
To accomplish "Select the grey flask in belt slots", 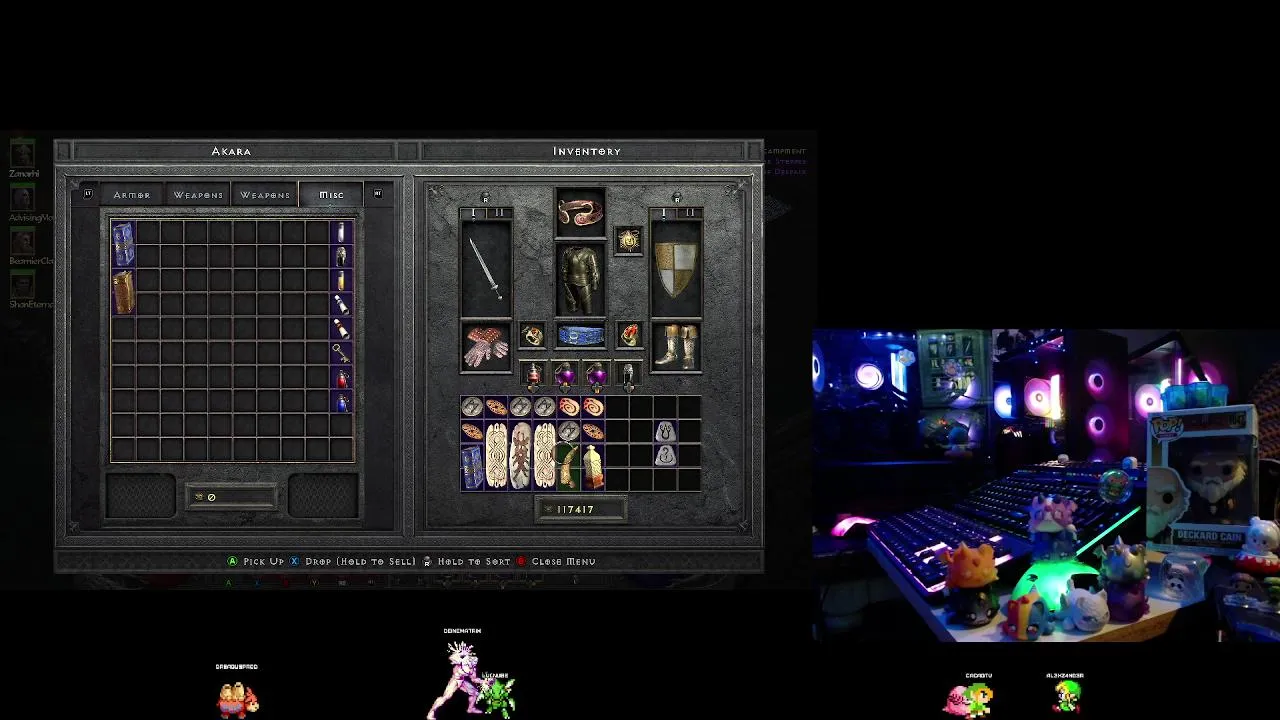I will [x=628, y=376].
